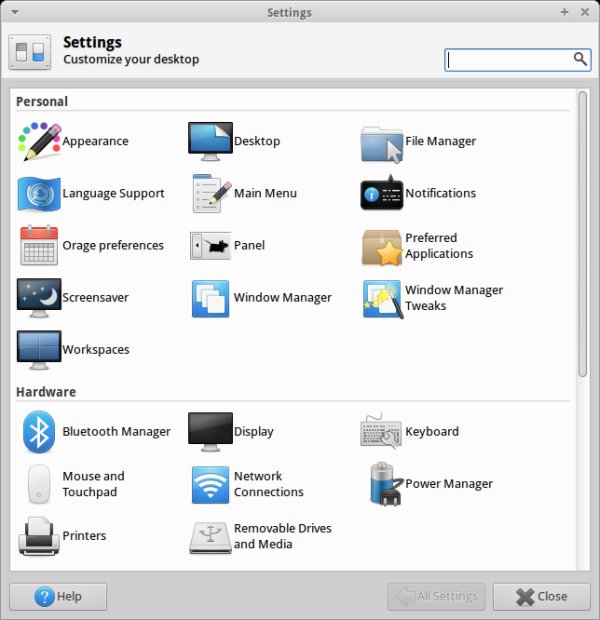Click the vertical scrollbar handle
The width and height of the screenshot is (600, 620).
(x=582, y=234)
